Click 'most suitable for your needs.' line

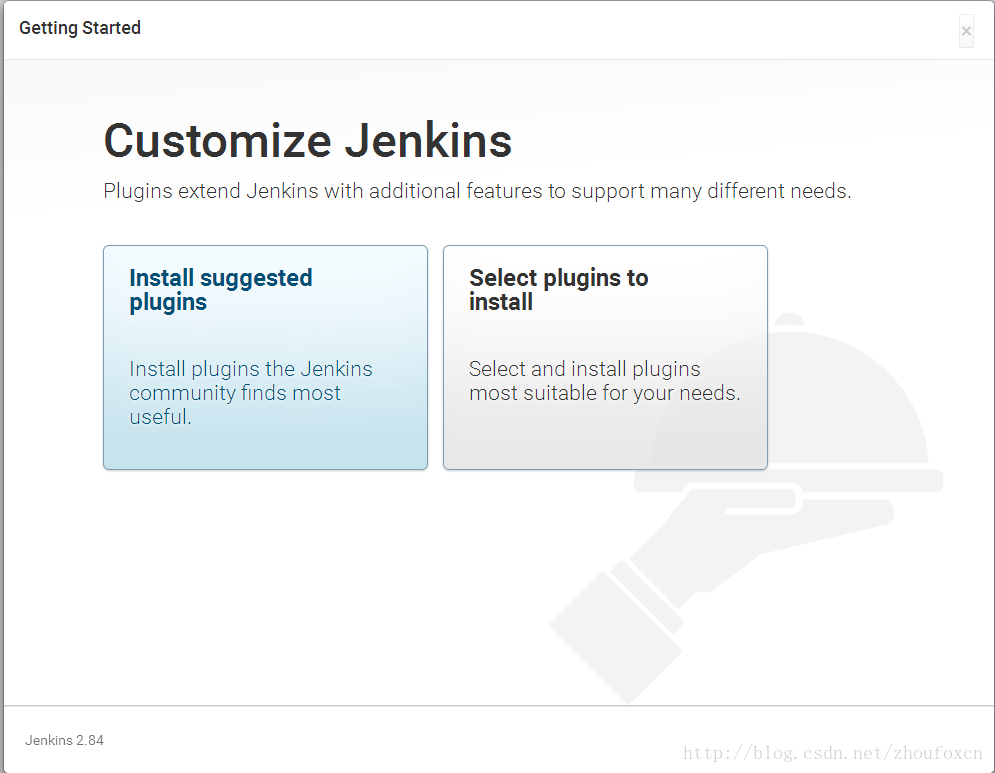(605, 393)
